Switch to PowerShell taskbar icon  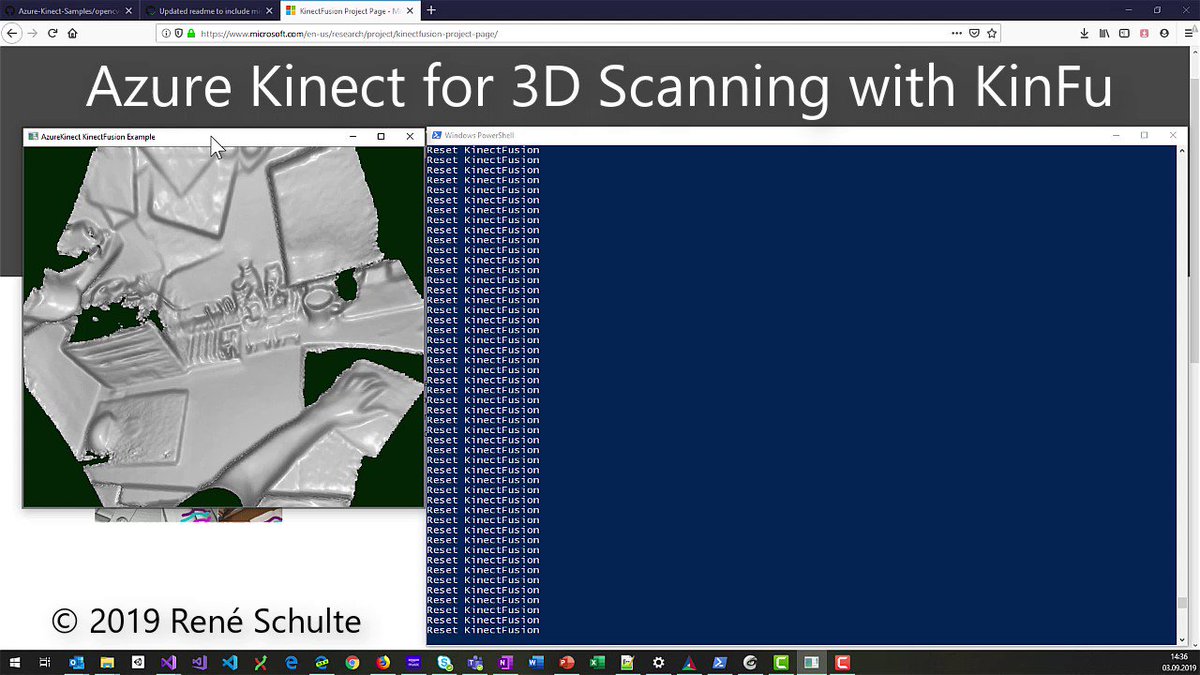pos(720,662)
